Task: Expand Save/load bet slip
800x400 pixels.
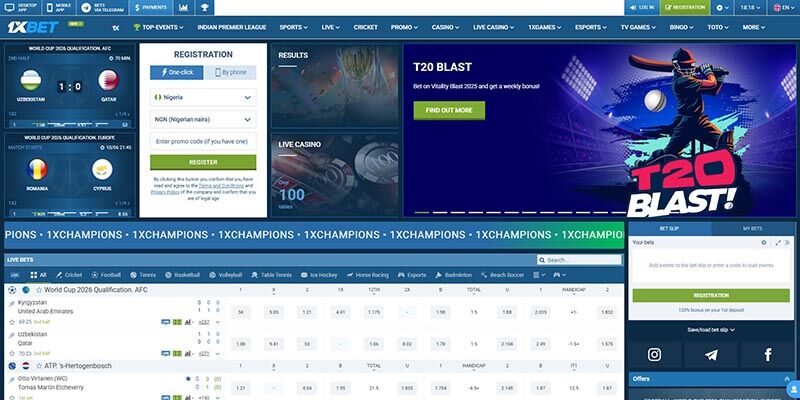Action: click(711, 330)
